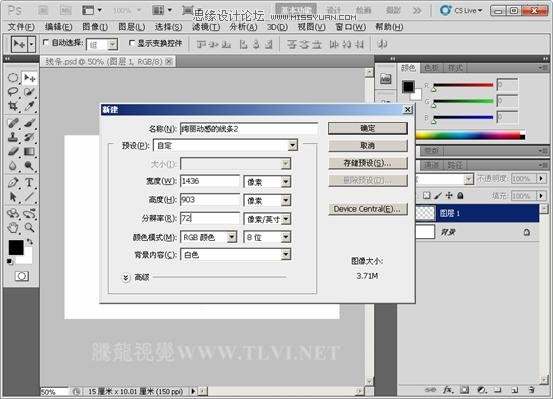Select the Dodge tool
Image resolution: width=553 pixels, height=399 pixels.
pyautogui.click(x=29, y=165)
